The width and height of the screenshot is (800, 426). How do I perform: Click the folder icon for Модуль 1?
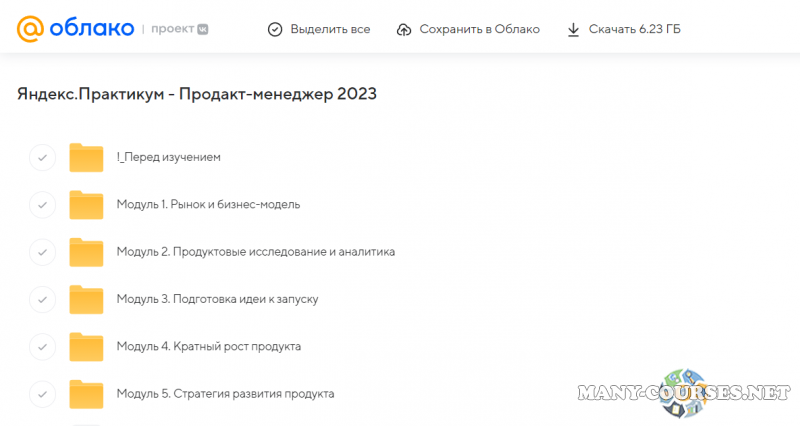[x=87, y=204]
